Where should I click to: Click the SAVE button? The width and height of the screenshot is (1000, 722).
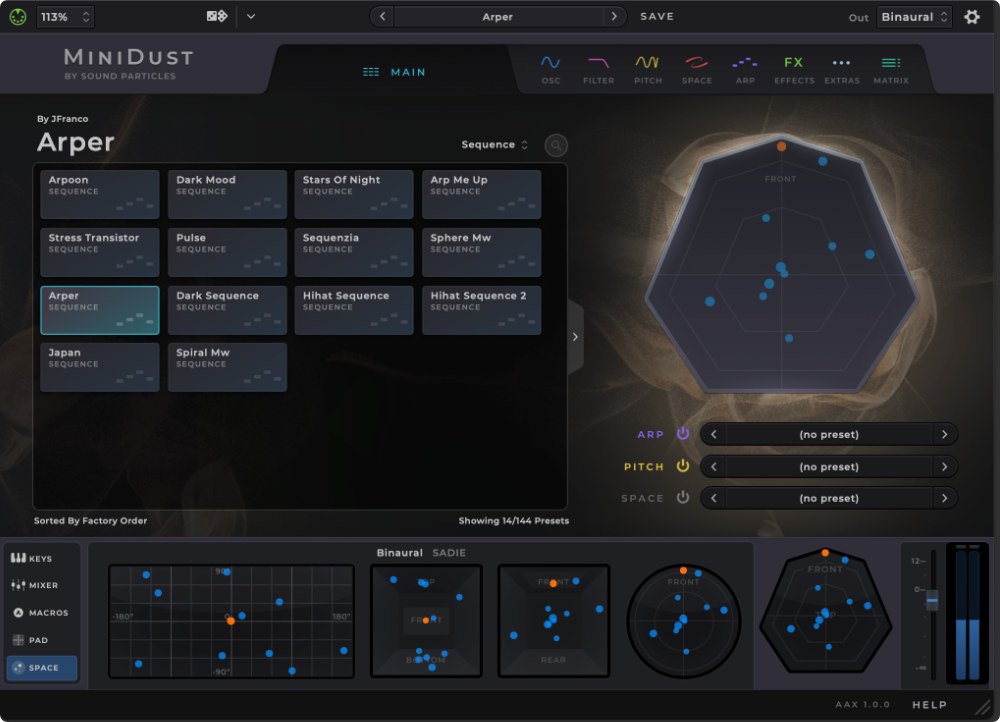tap(657, 17)
